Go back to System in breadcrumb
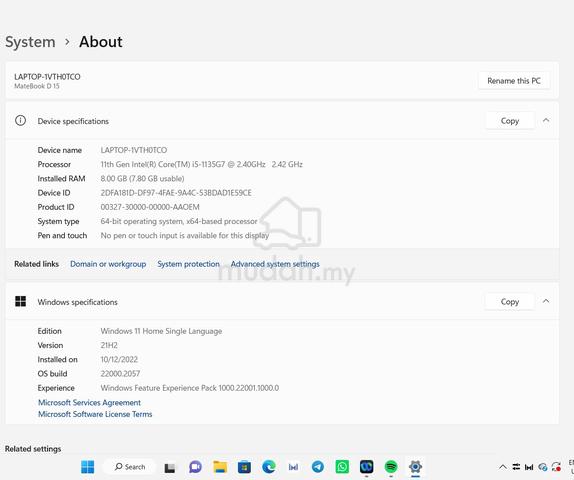 [30, 42]
